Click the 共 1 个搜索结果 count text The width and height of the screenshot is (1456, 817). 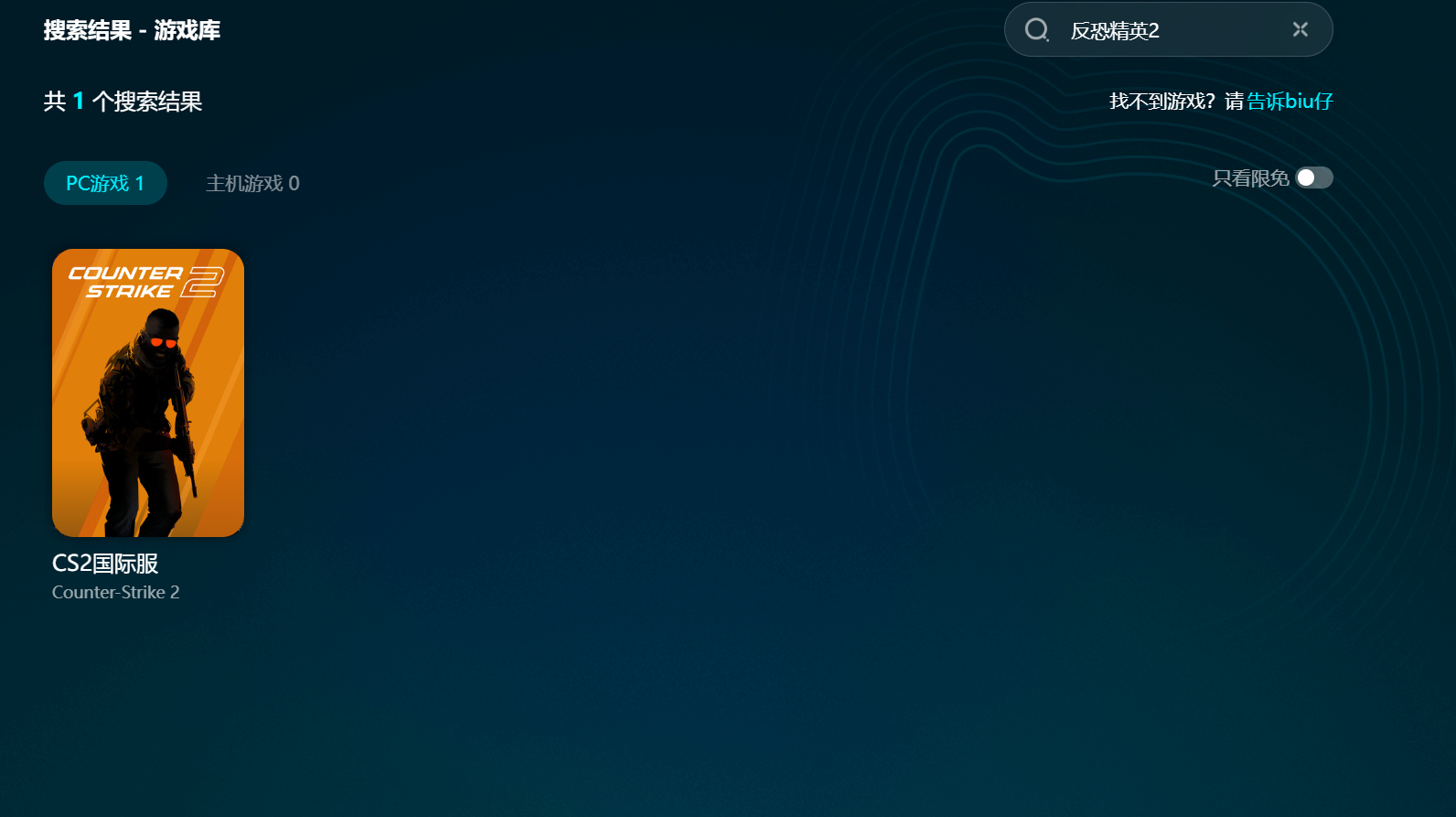pos(123,101)
